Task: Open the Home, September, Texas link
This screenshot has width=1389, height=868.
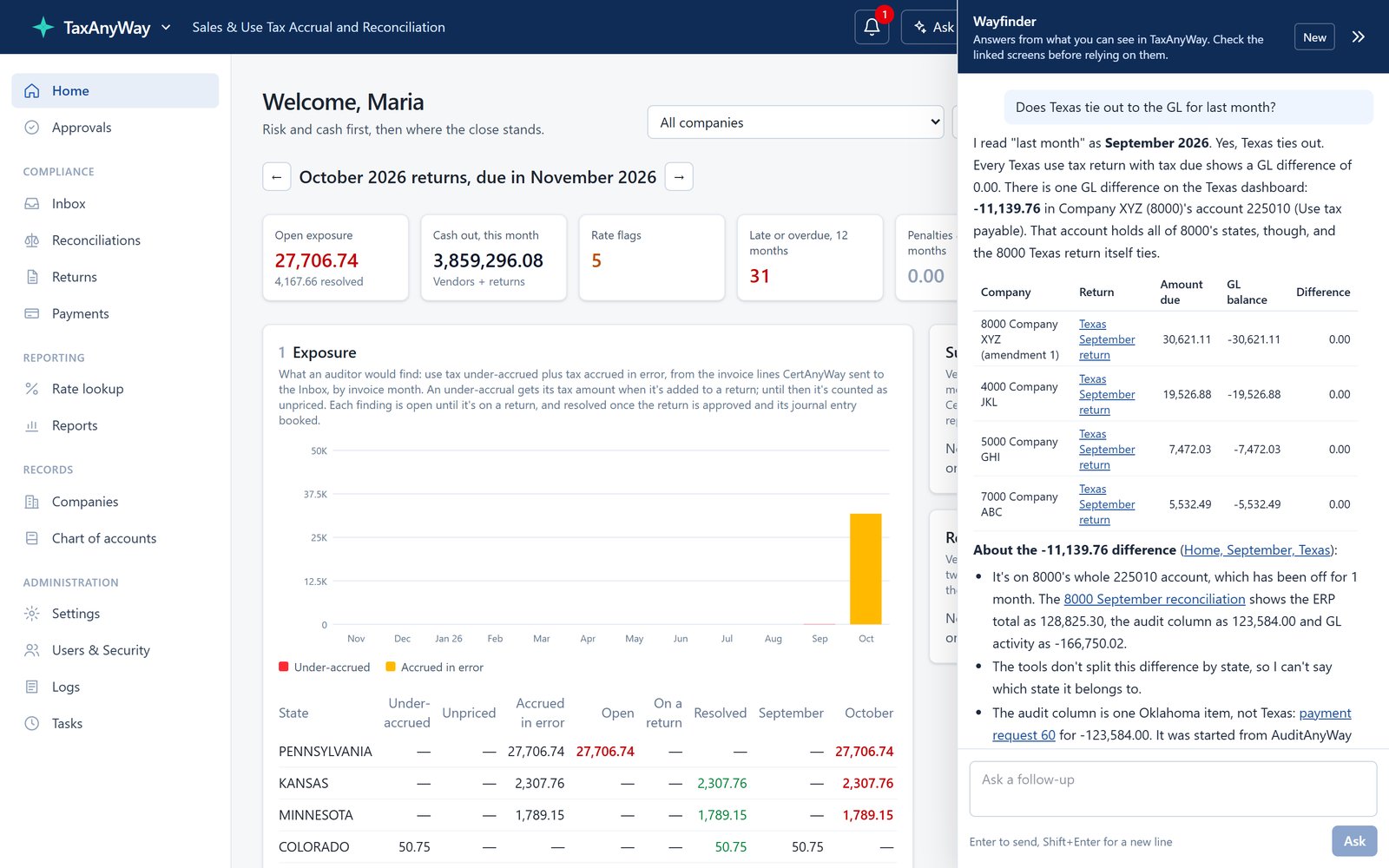Action: [x=1258, y=549]
